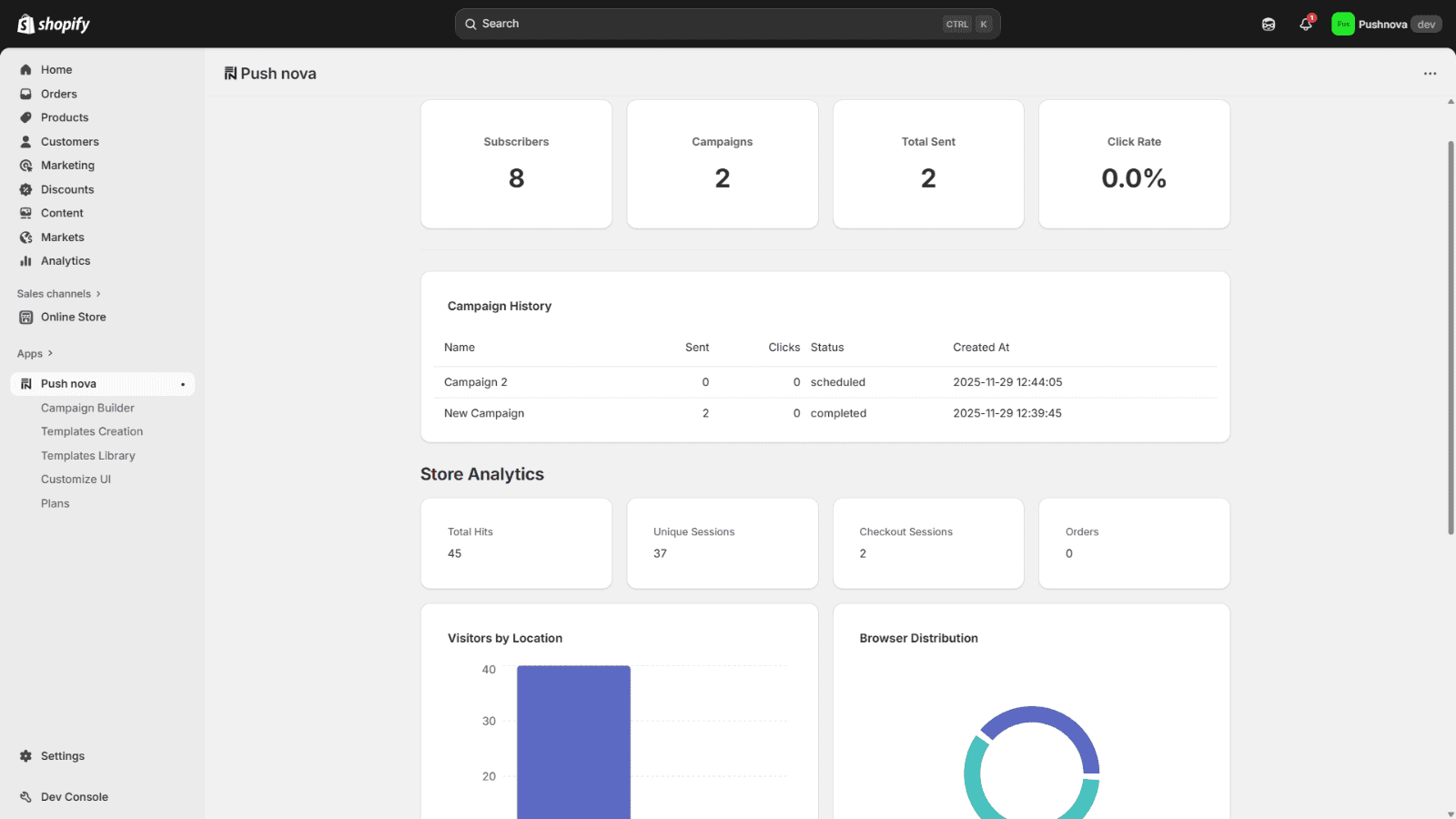This screenshot has width=1456, height=819.
Task: Open the Orders section icon in sidebar
Action: pyautogui.click(x=25, y=93)
